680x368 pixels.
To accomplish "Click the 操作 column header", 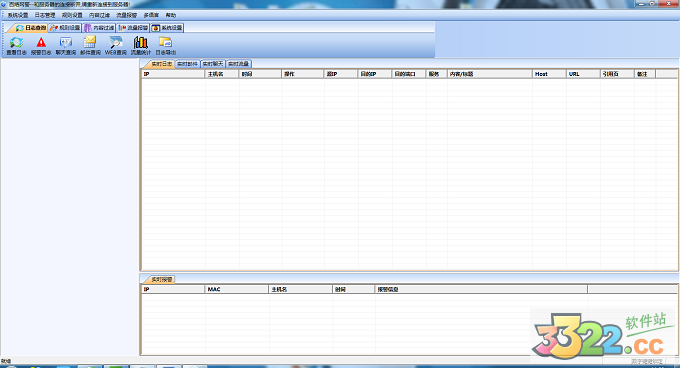I will coord(303,74).
